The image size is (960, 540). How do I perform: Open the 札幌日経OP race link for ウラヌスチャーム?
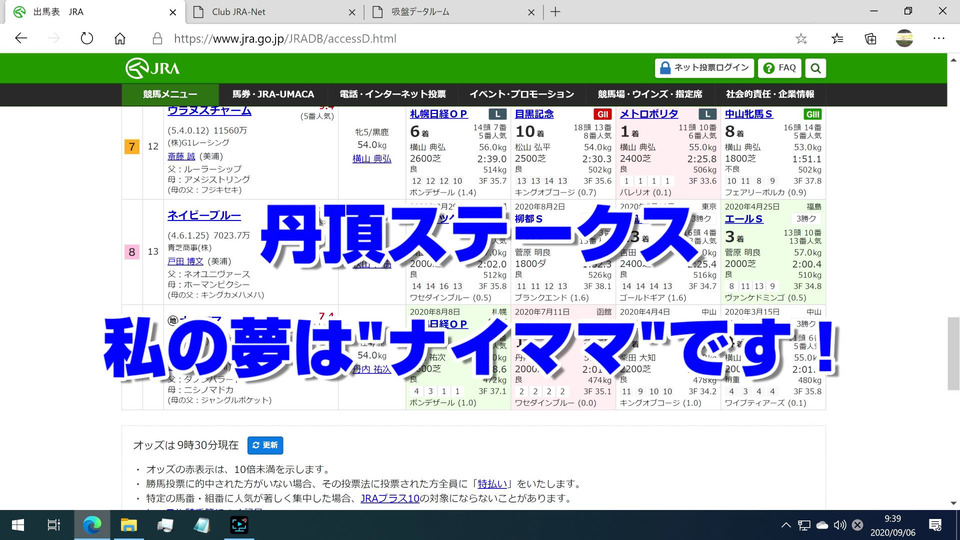pos(438,114)
